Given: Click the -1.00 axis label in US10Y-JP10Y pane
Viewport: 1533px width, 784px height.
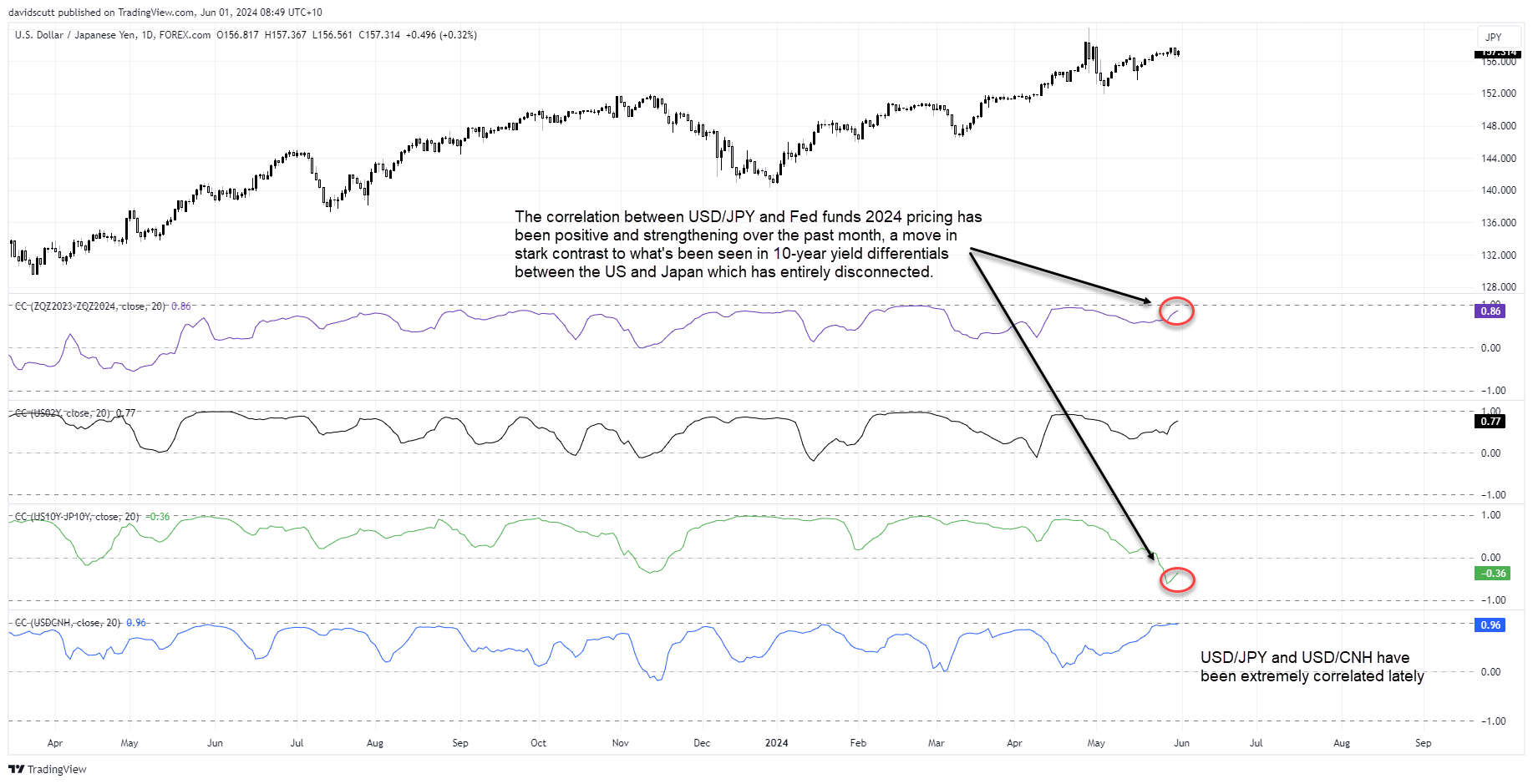Looking at the screenshot, I should click(x=1492, y=600).
